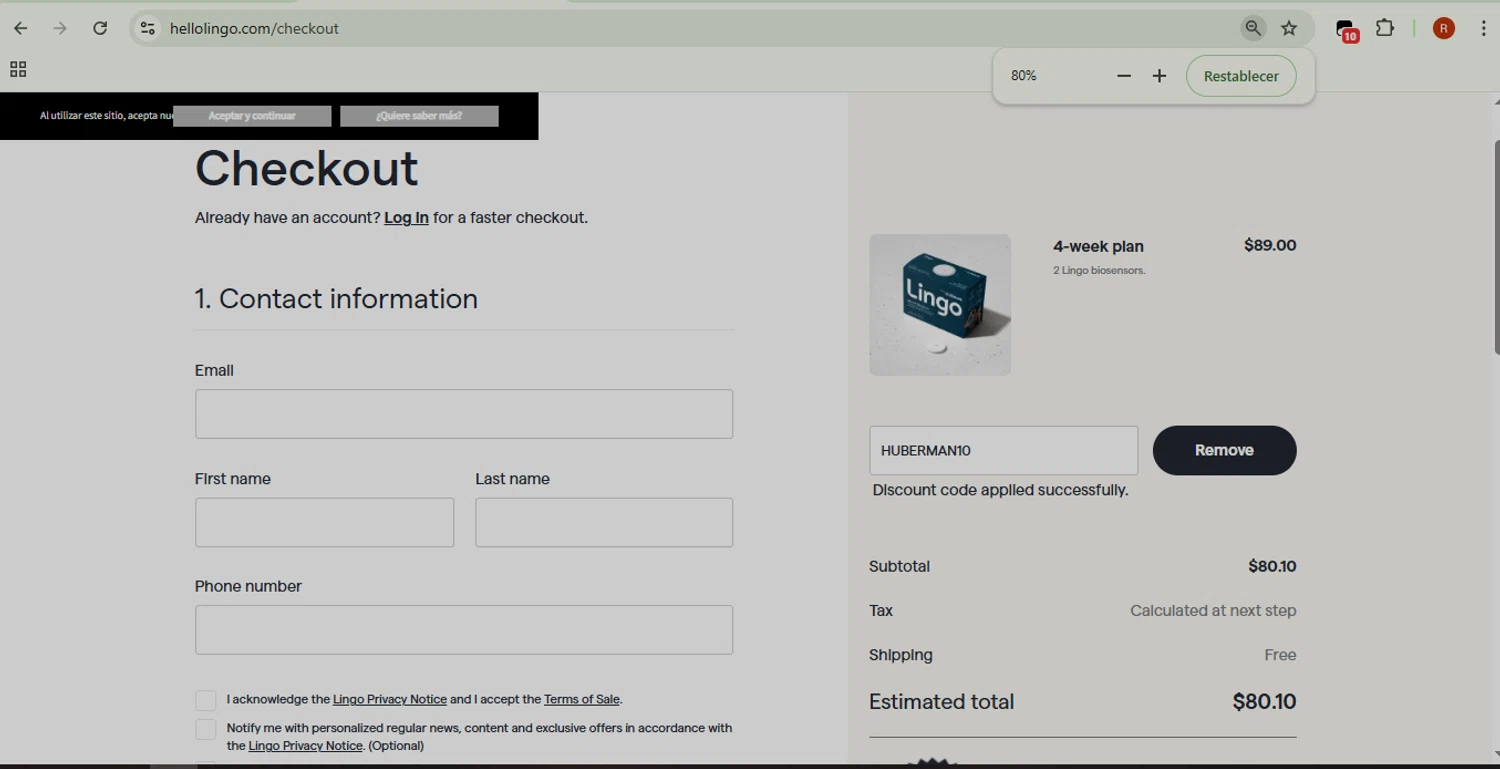
Task: Open Lingo Privacy Notice link in optional notice
Action: 305,746
